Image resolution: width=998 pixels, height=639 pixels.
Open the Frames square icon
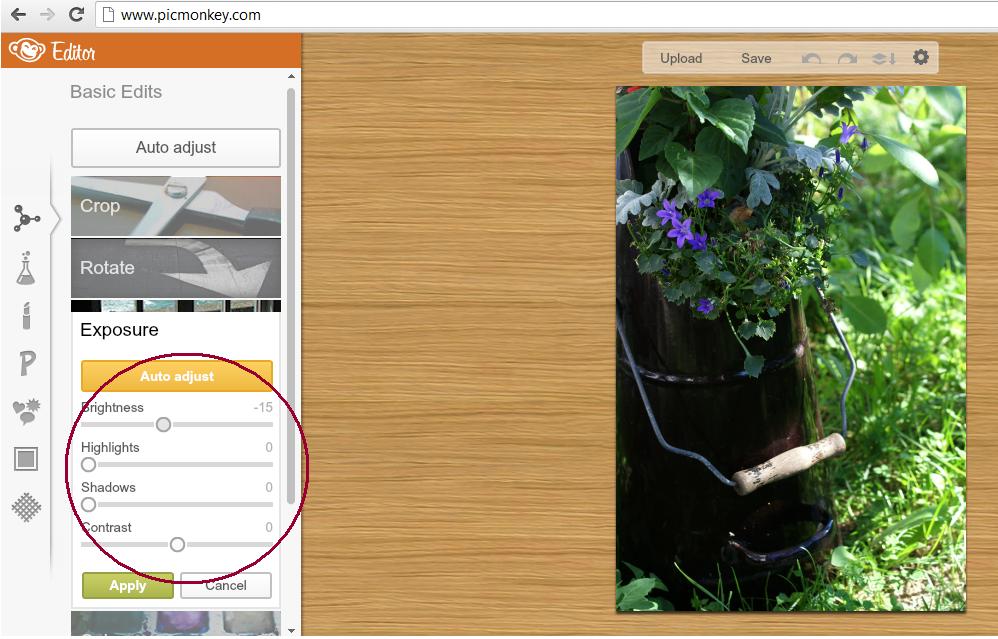coord(26,458)
